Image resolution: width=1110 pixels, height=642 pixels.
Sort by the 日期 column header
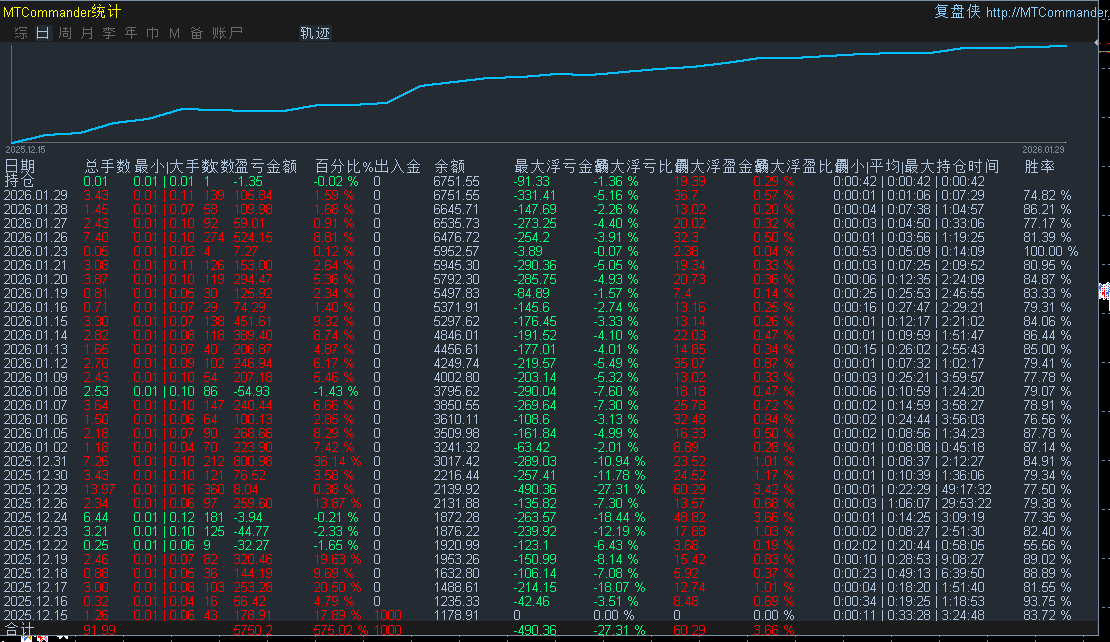(20, 166)
